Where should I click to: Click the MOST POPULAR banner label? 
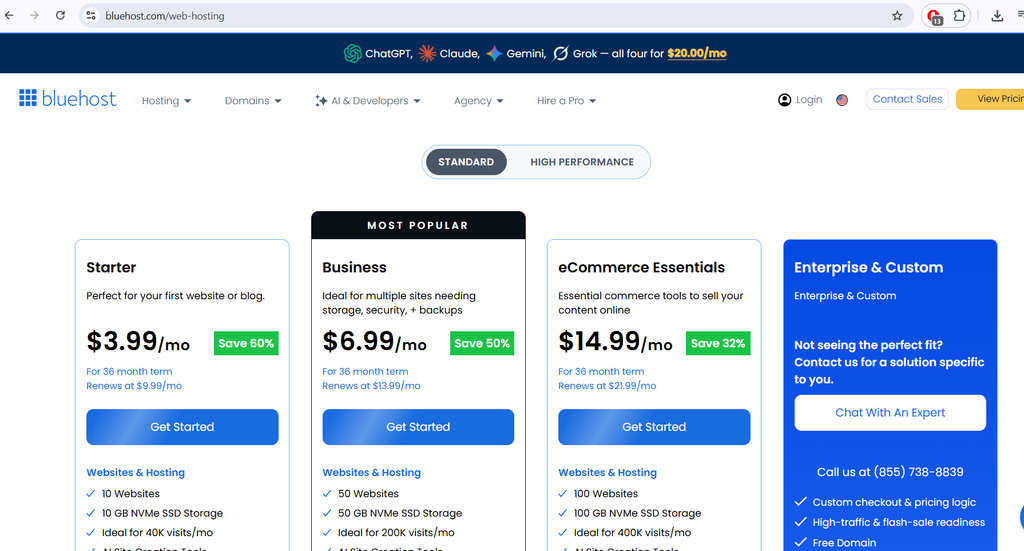tap(418, 225)
